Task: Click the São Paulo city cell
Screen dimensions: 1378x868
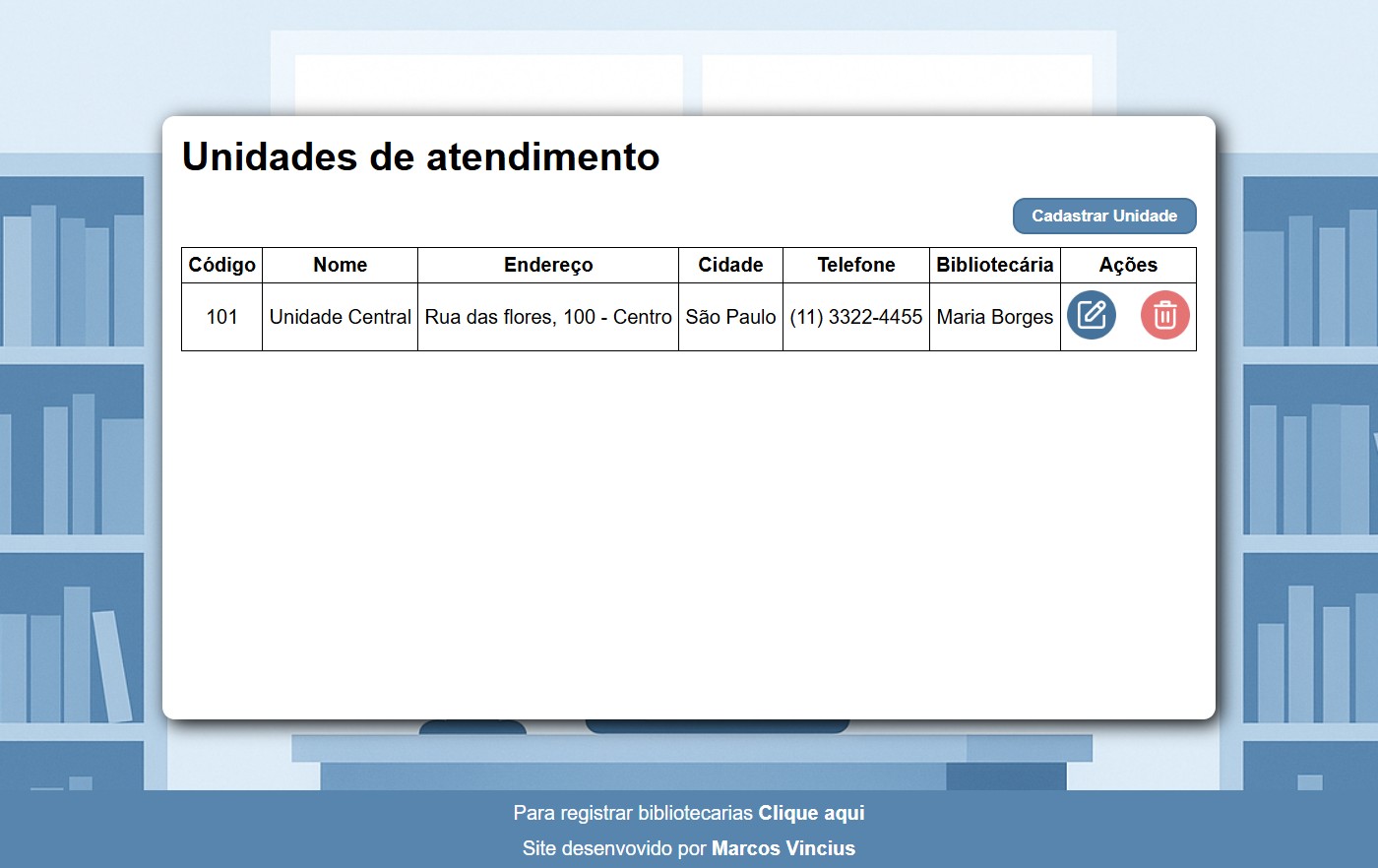Action: point(730,317)
